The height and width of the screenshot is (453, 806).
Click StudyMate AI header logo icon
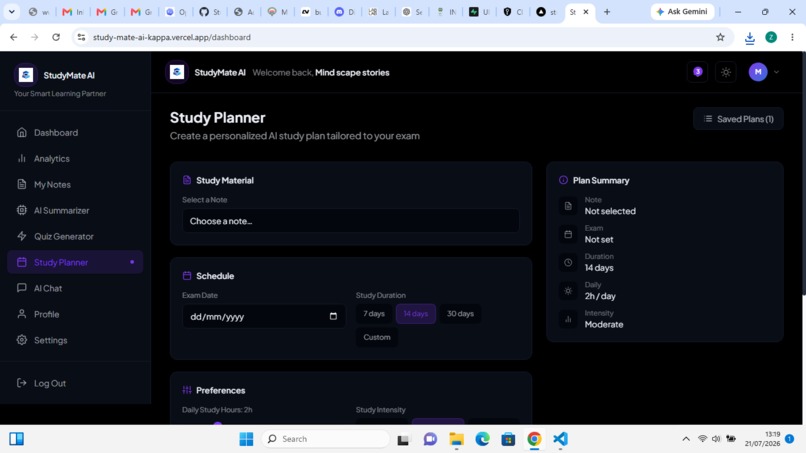click(177, 73)
